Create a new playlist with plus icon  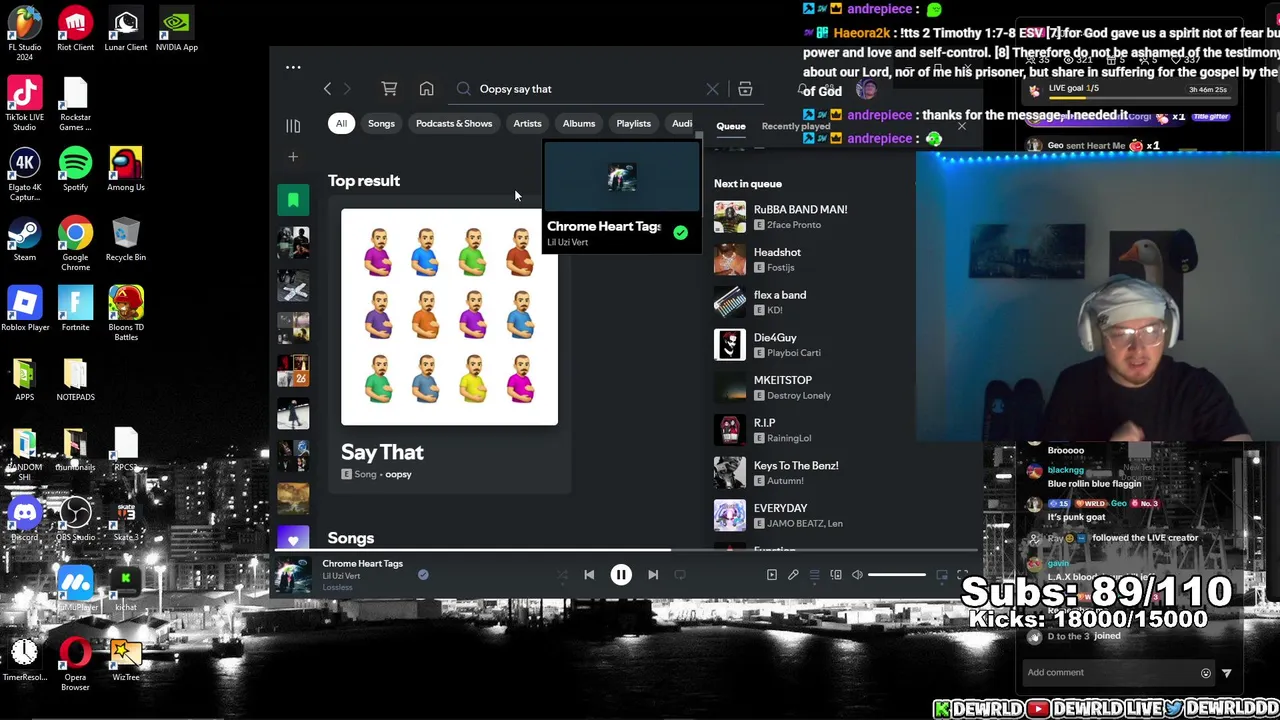click(293, 157)
